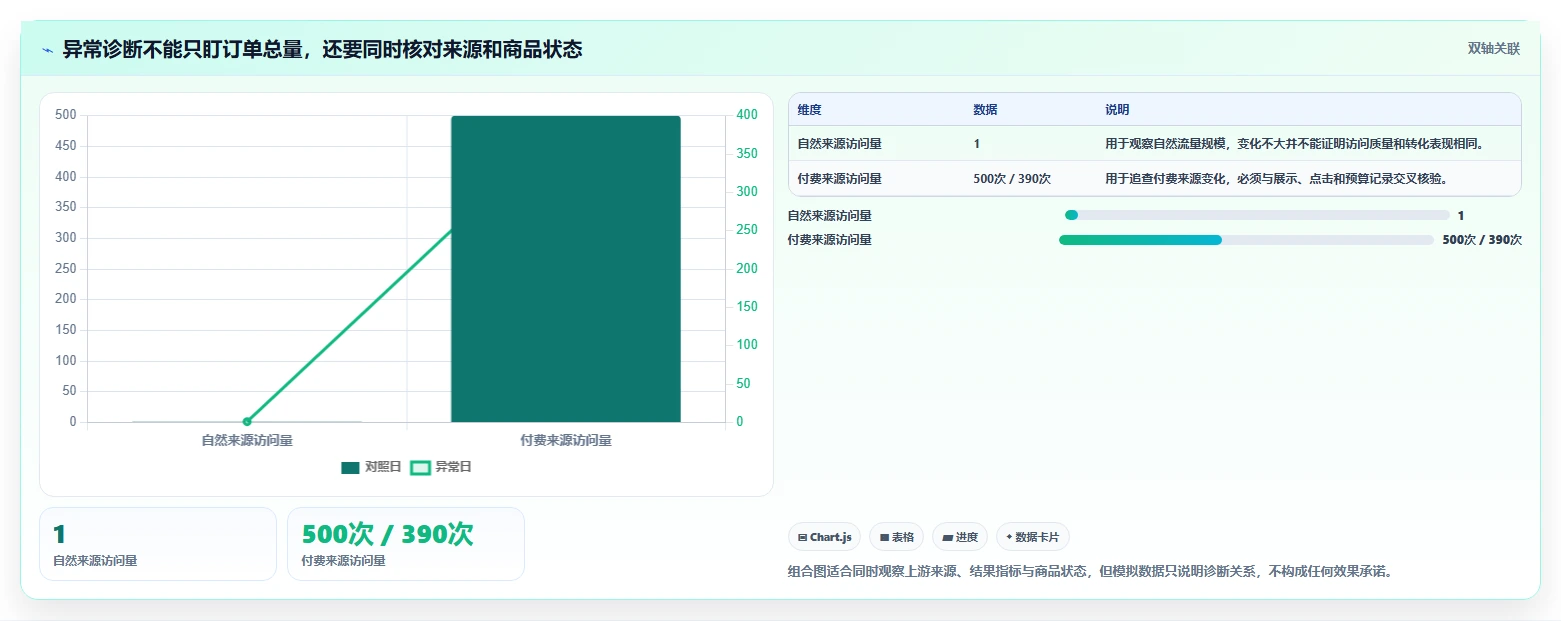Open the 500次 / 390次 stat card
Image resolution: width=1561 pixels, height=621 pixels.
(x=406, y=544)
